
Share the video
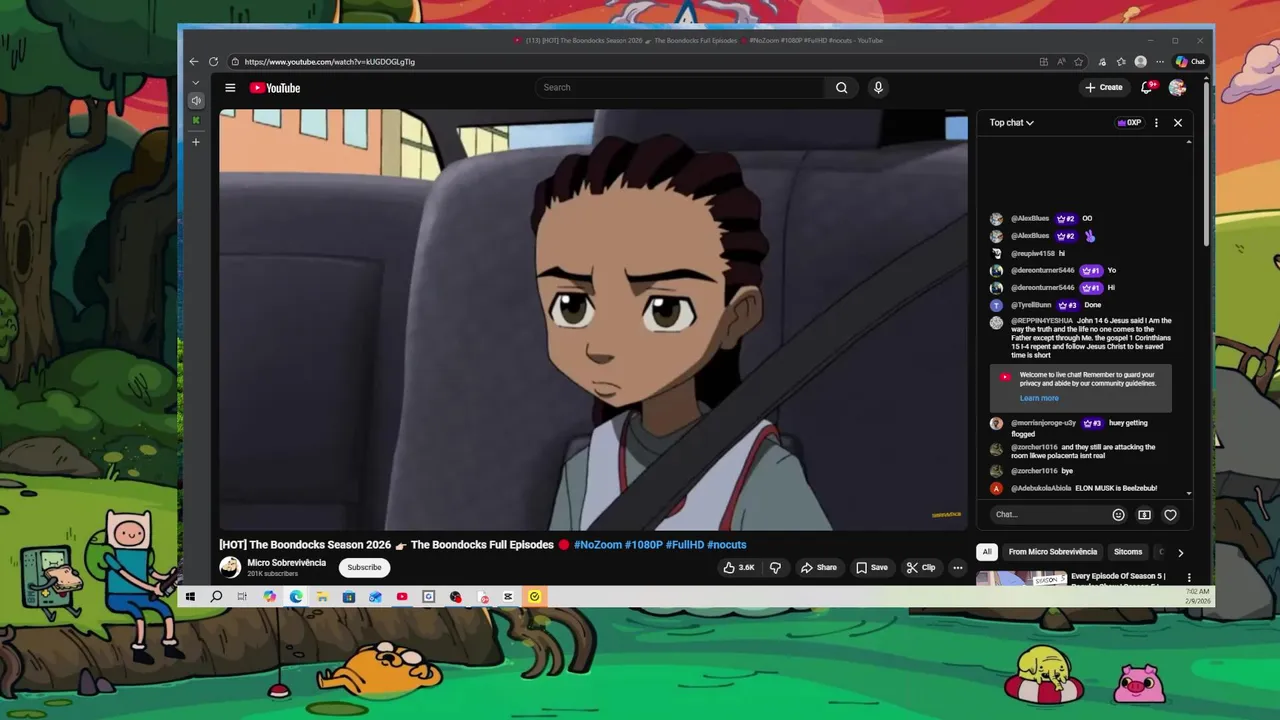tap(818, 568)
